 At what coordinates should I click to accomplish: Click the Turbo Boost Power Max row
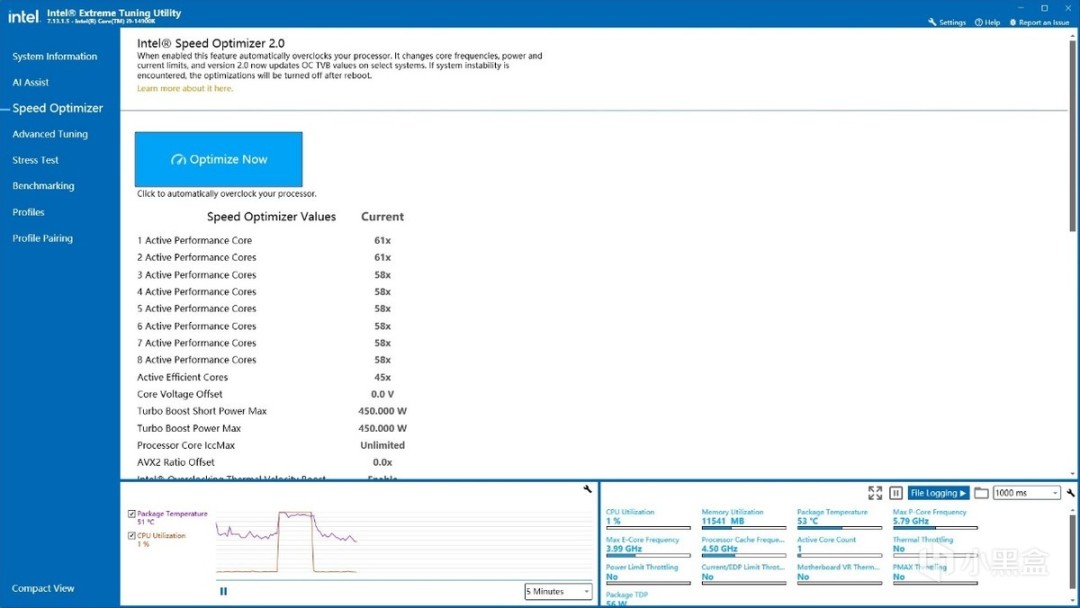[271, 428]
